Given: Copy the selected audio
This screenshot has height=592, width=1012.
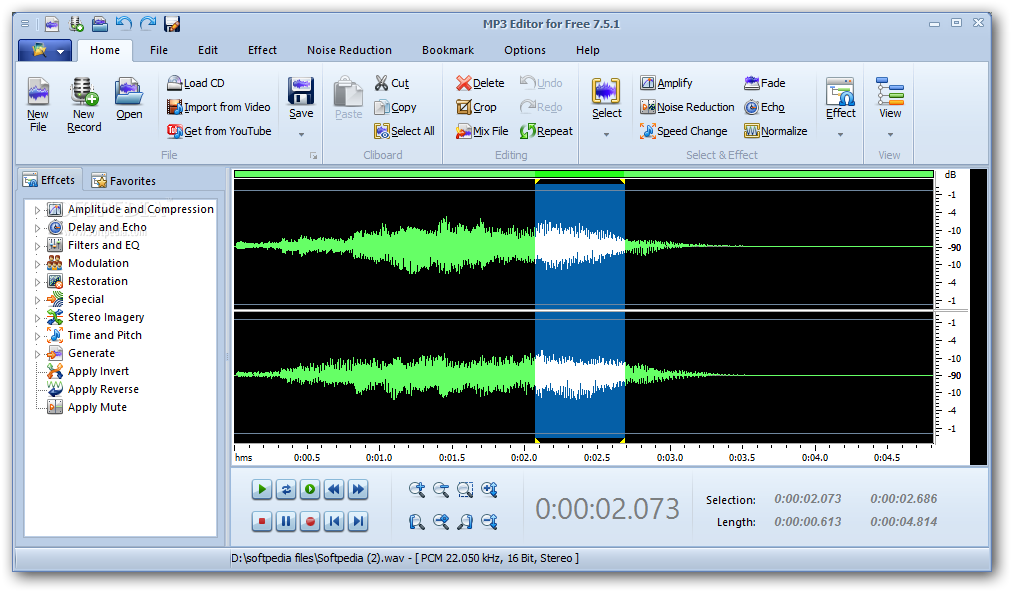Looking at the screenshot, I should (x=395, y=107).
